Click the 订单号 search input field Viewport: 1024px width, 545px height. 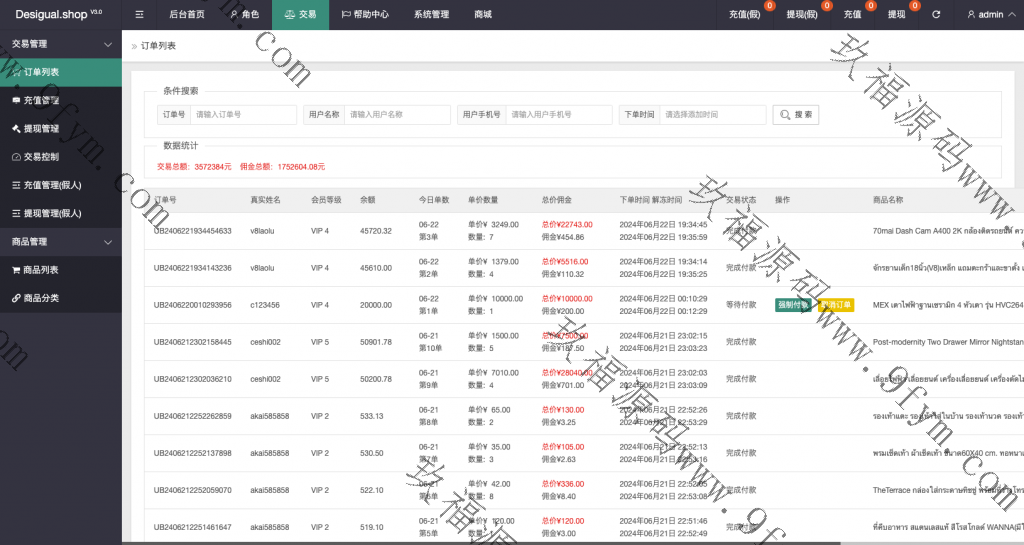click(x=243, y=115)
